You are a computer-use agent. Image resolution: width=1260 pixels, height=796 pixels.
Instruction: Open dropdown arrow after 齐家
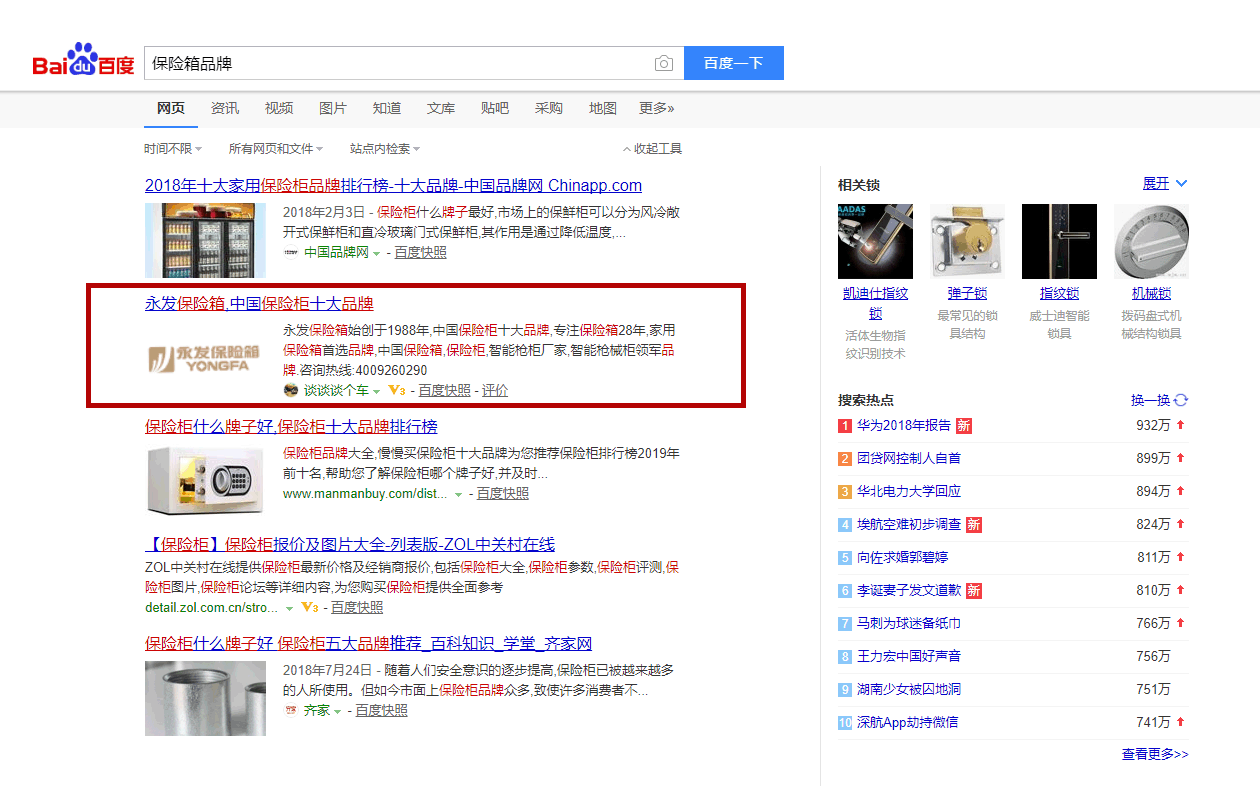coord(337,711)
